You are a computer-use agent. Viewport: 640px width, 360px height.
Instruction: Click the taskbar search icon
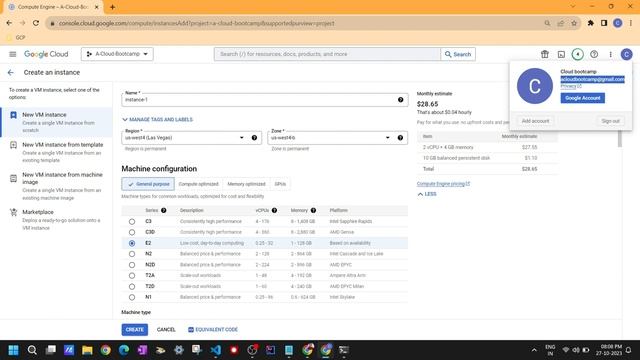point(32,350)
